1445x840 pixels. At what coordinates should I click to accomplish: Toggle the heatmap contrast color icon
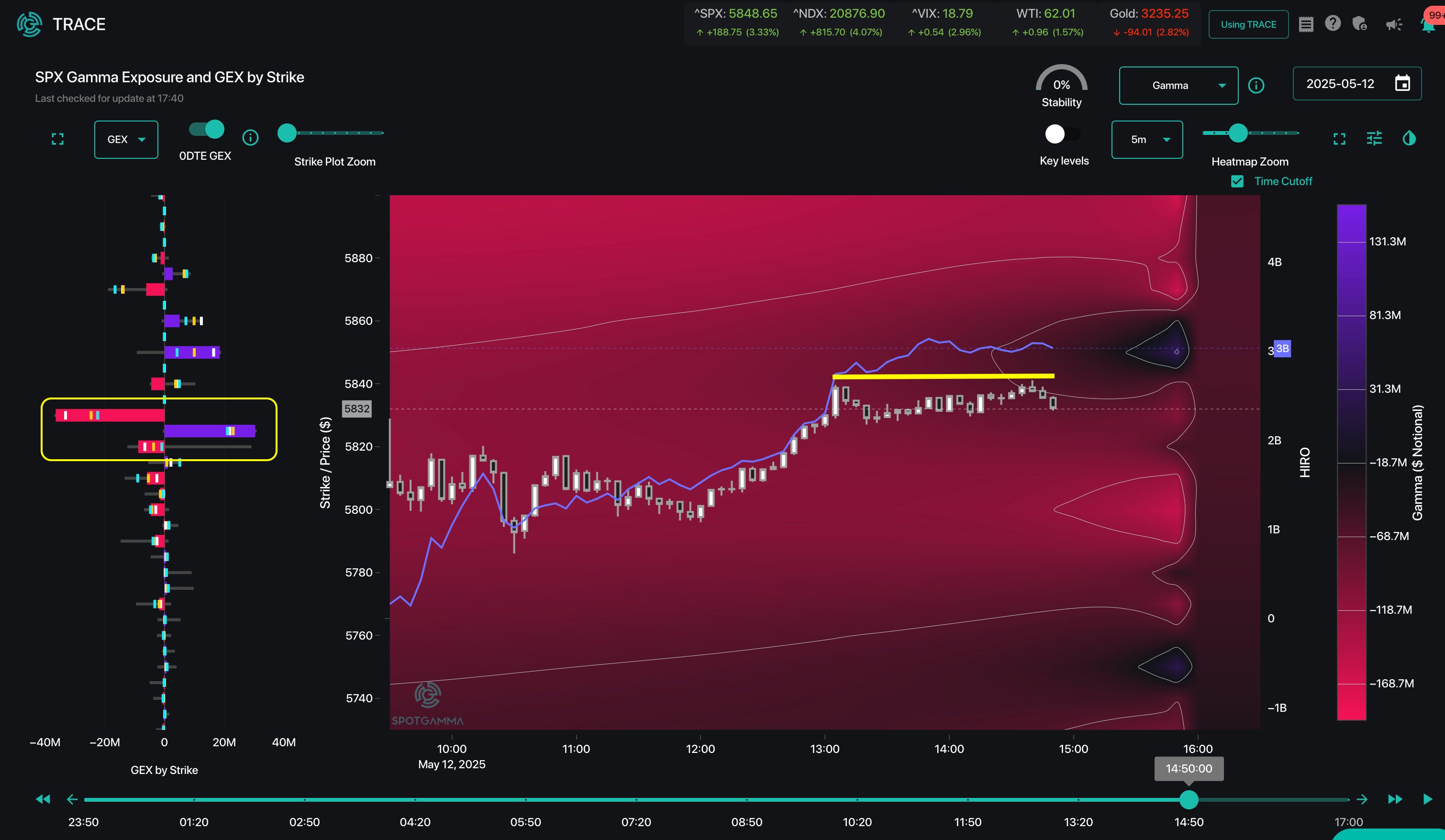tap(1409, 138)
